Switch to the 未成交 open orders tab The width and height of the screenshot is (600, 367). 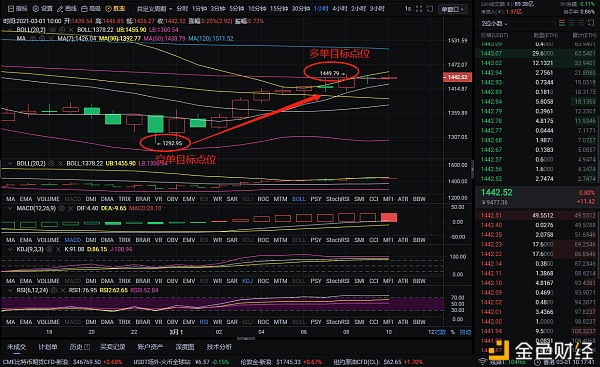[x=16, y=347]
